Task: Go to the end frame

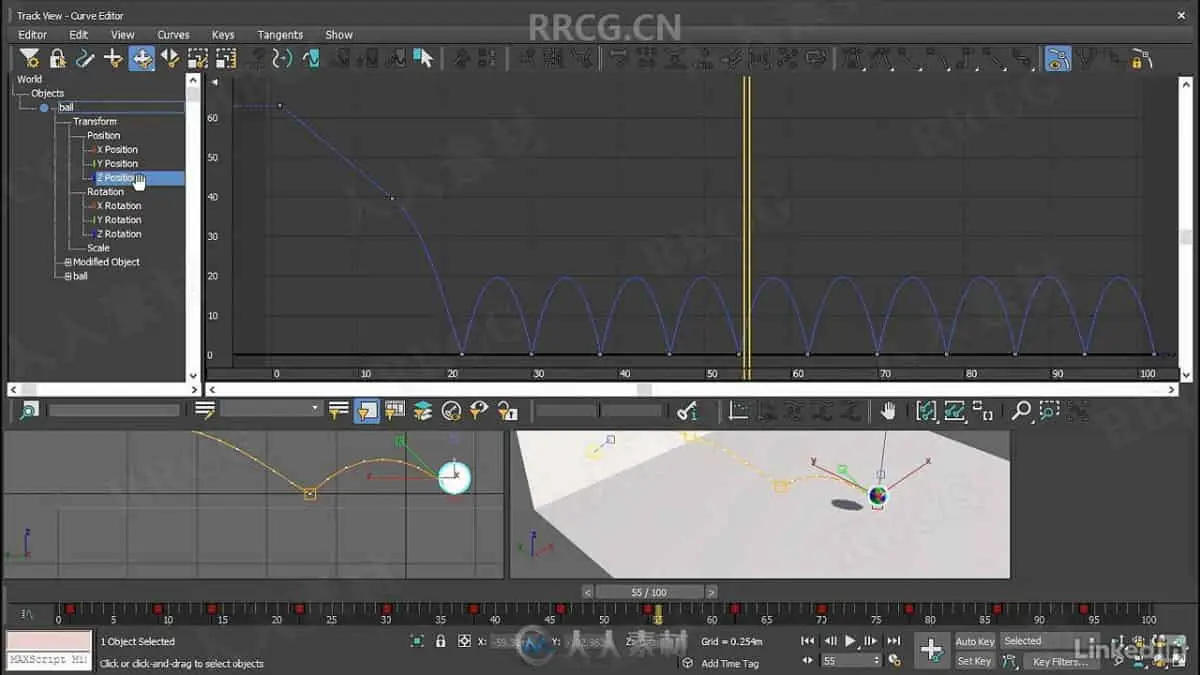Action: tap(893, 641)
